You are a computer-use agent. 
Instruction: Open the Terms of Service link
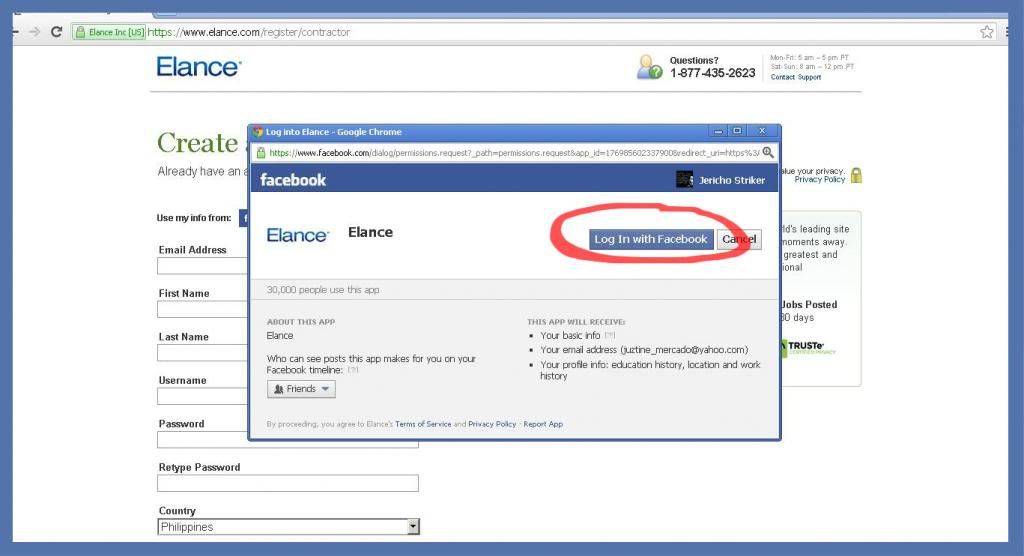coord(423,424)
